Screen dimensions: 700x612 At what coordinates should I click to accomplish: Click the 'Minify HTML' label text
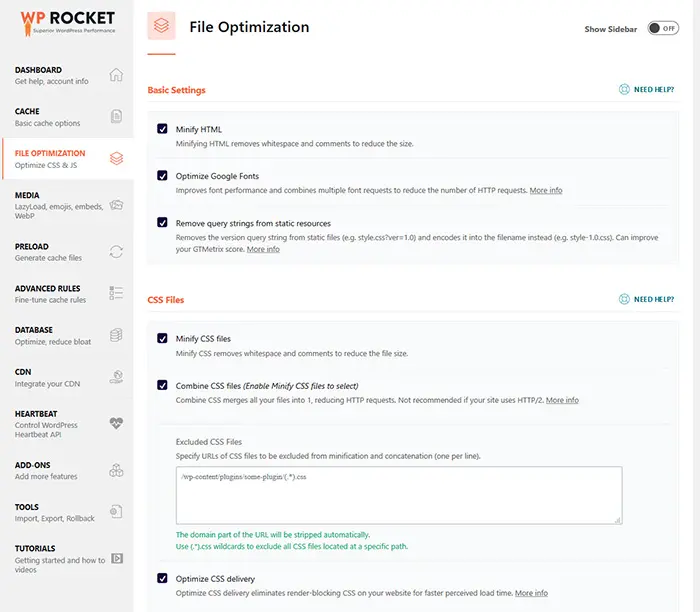pyautogui.click(x=199, y=129)
